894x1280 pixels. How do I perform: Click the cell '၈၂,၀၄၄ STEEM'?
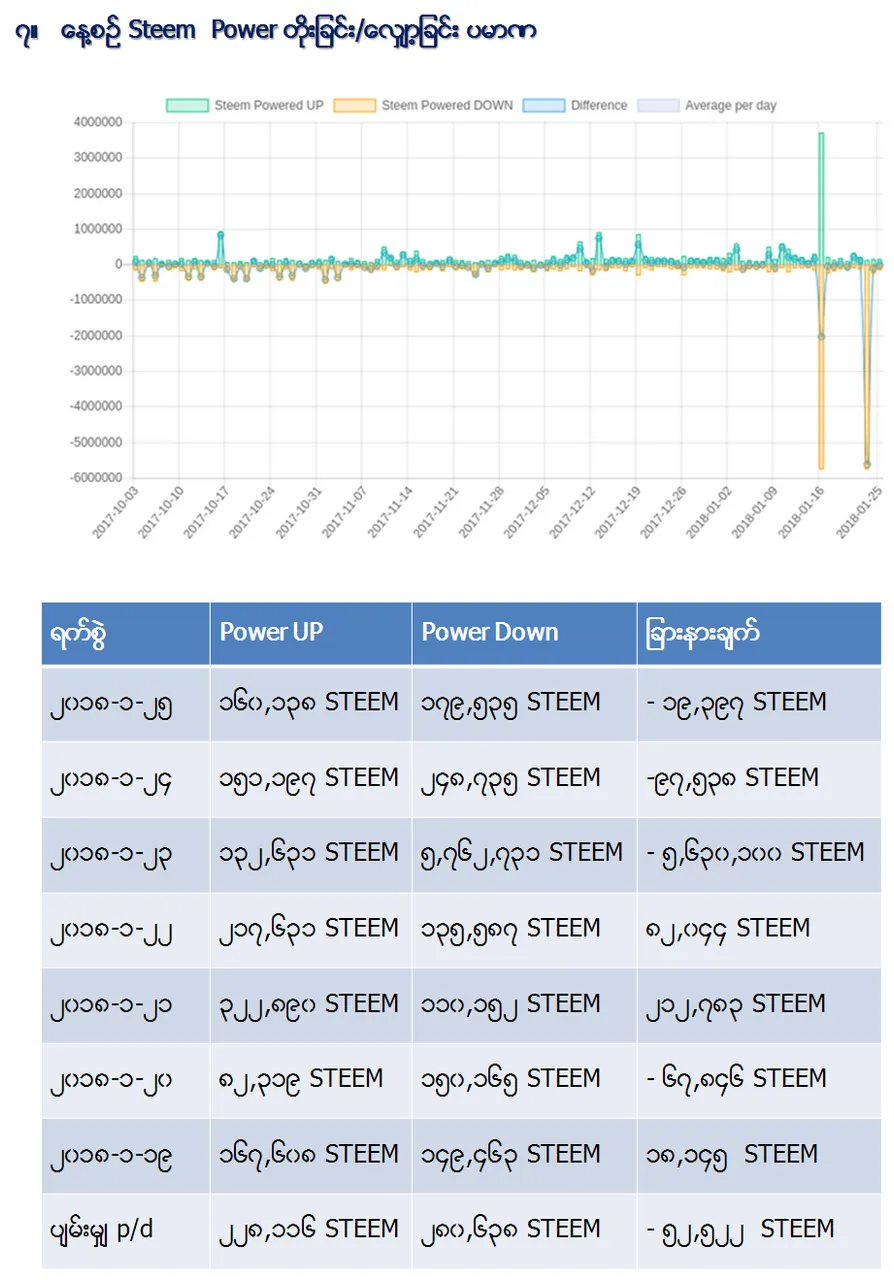point(759,930)
